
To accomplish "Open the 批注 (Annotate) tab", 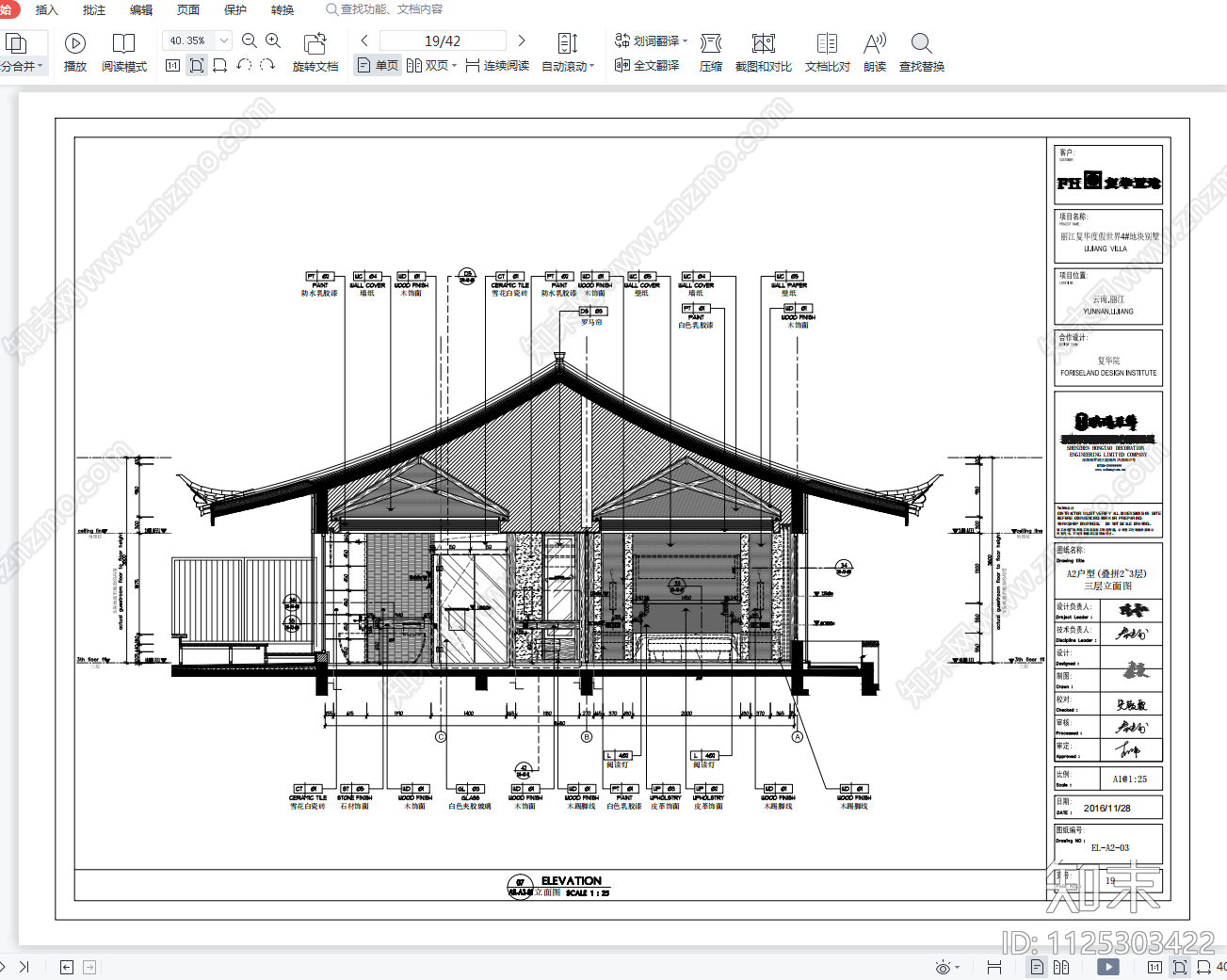I will tap(94, 9).
